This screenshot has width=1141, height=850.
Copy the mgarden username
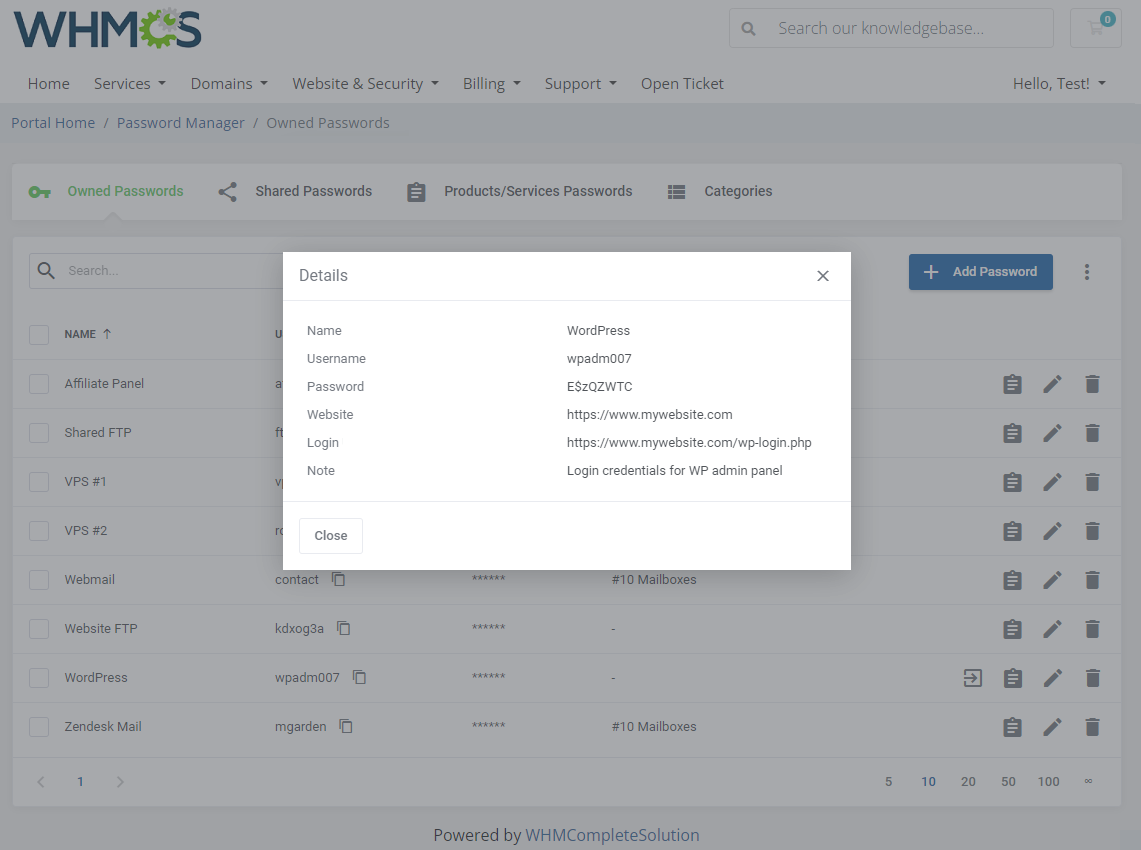[346, 726]
